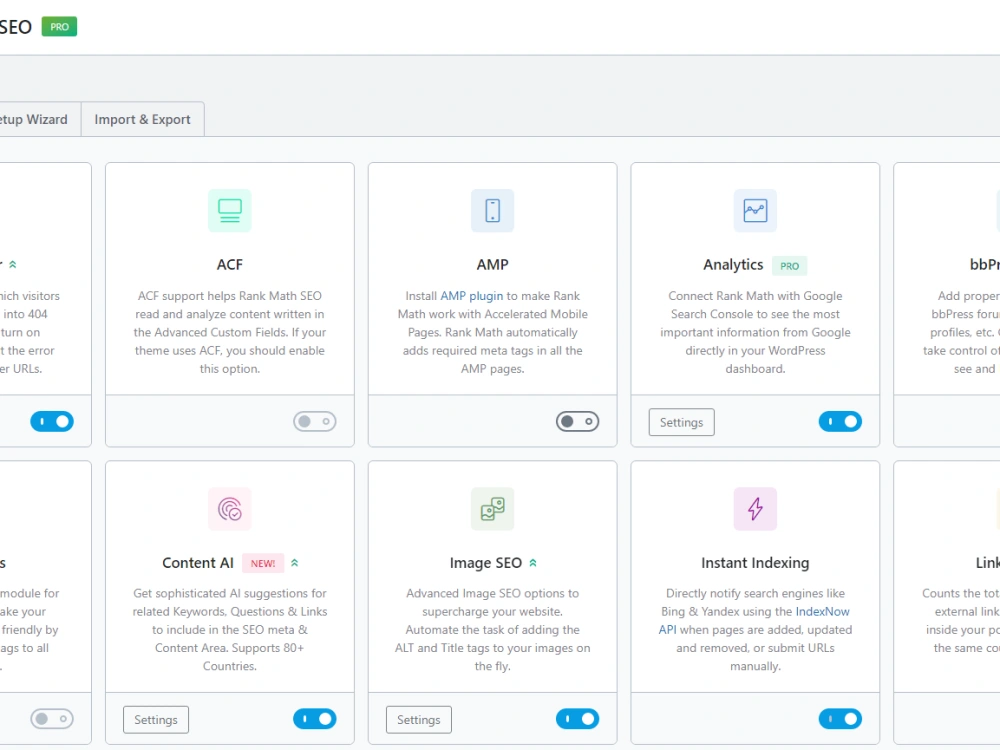Click the ACF module monitor icon
The image size is (1000, 750).
click(x=230, y=210)
